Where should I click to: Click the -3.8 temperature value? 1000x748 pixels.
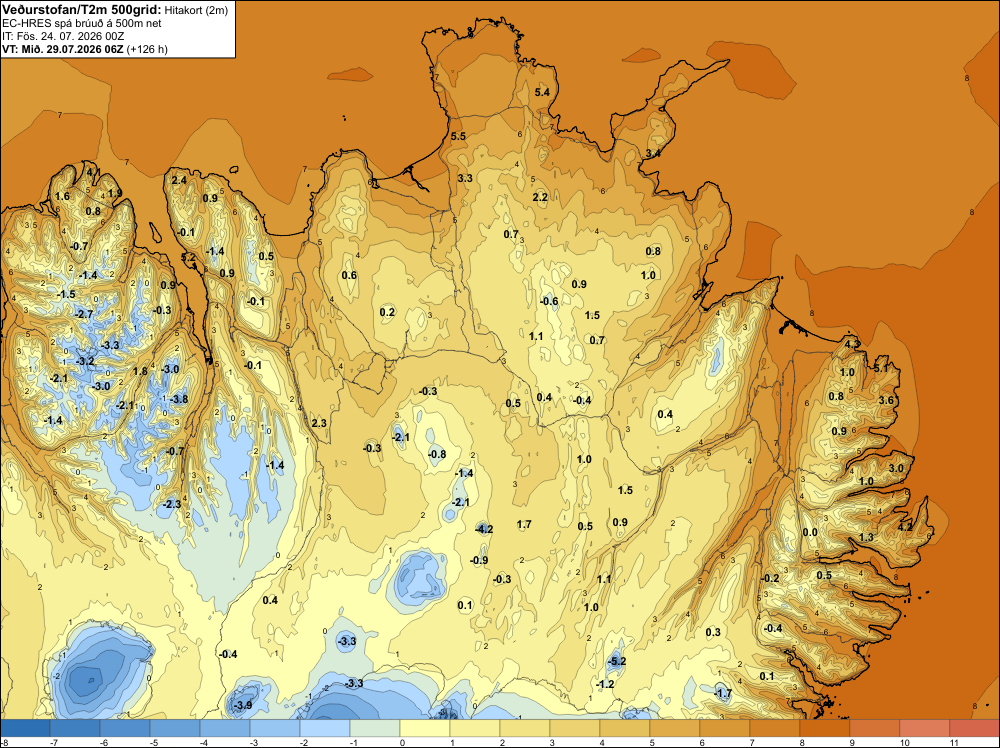coord(179,400)
